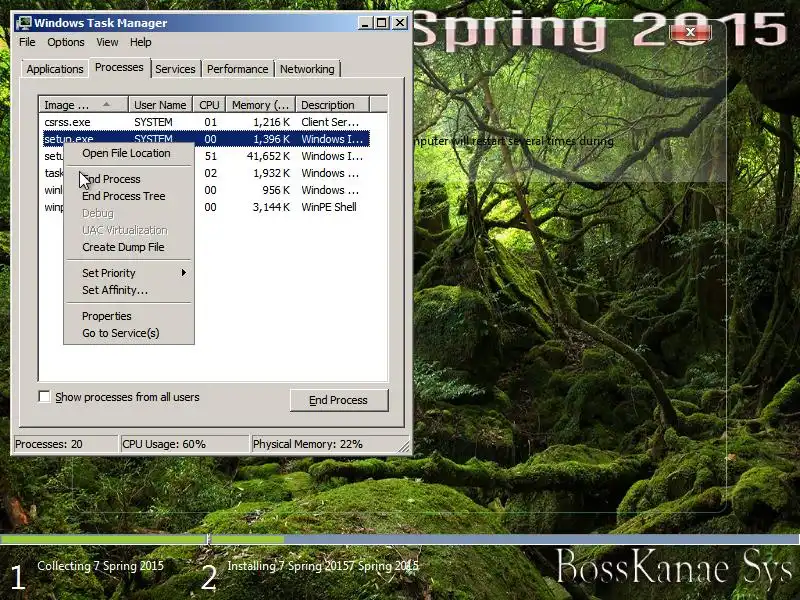The height and width of the screenshot is (600, 800).
Task: Choose Open File Location in context menu
Action: click(x=127, y=153)
